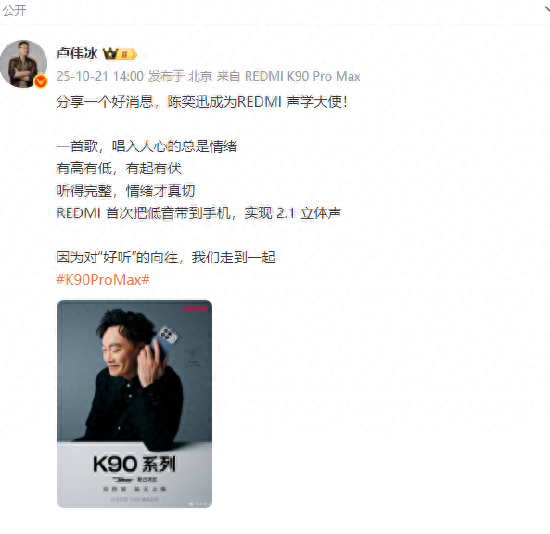550x534 pixels.
Task: Open 卢伟冰's profile avatar
Action: pyautogui.click(x=24, y=64)
